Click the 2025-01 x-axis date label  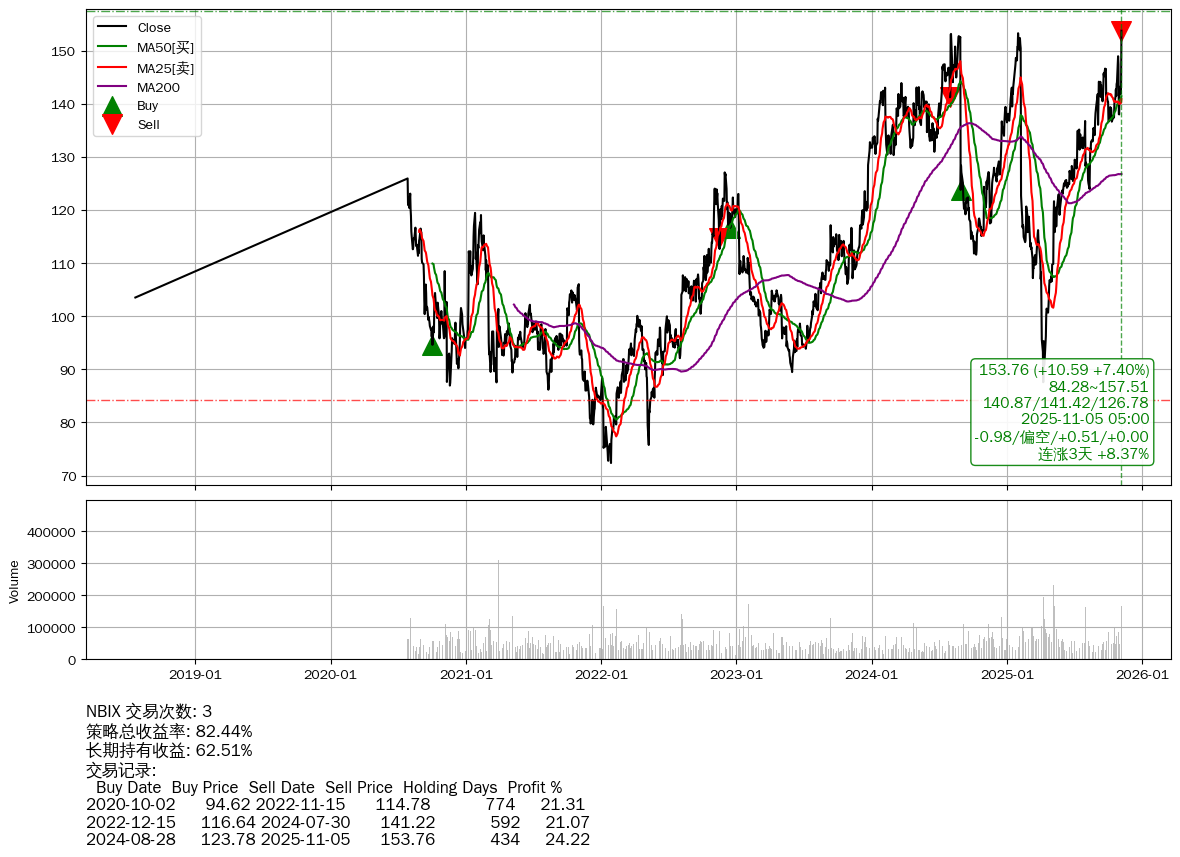1007,675
